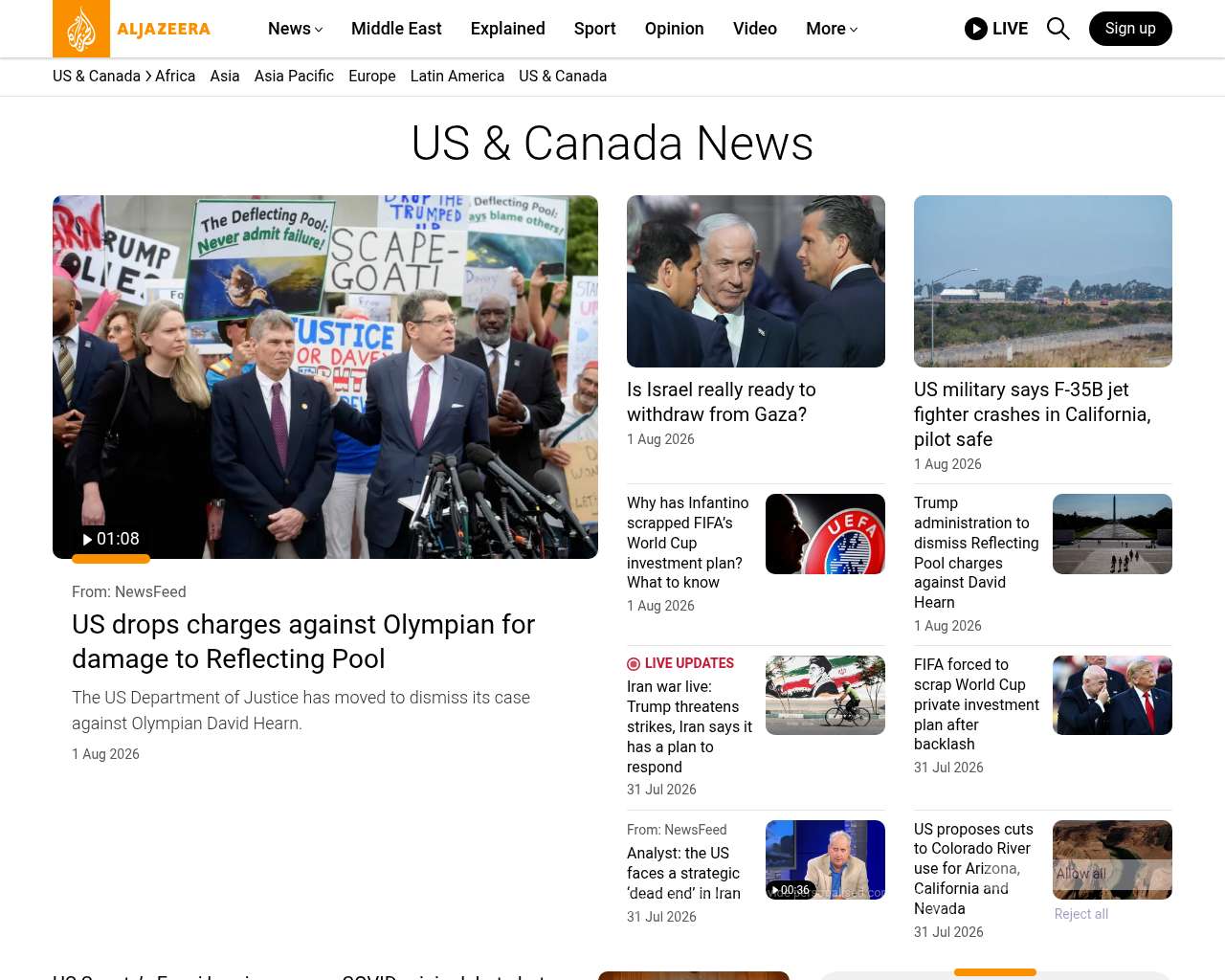Click the Allow all cookies button
1225x980 pixels.
(1081, 874)
